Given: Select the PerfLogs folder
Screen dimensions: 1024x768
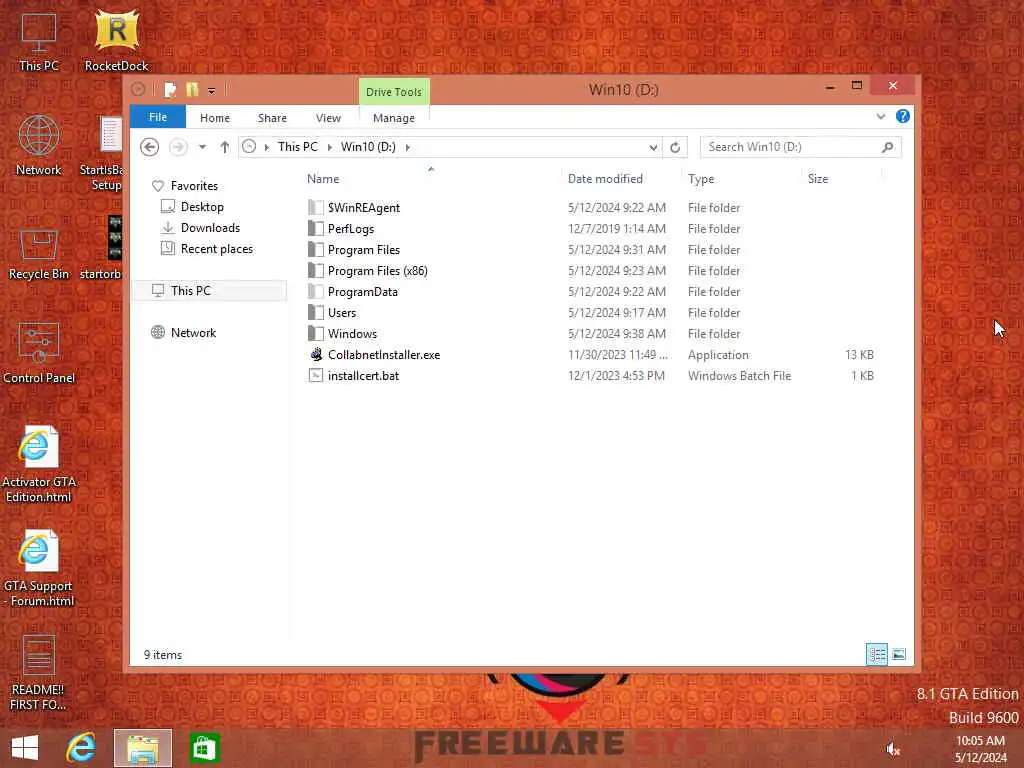Looking at the screenshot, I should (x=350, y=229).
